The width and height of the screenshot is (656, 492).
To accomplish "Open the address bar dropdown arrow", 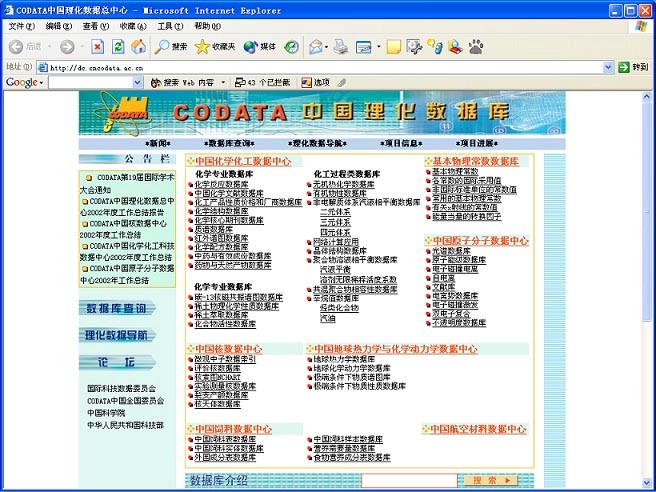I will tap(608, 67).
